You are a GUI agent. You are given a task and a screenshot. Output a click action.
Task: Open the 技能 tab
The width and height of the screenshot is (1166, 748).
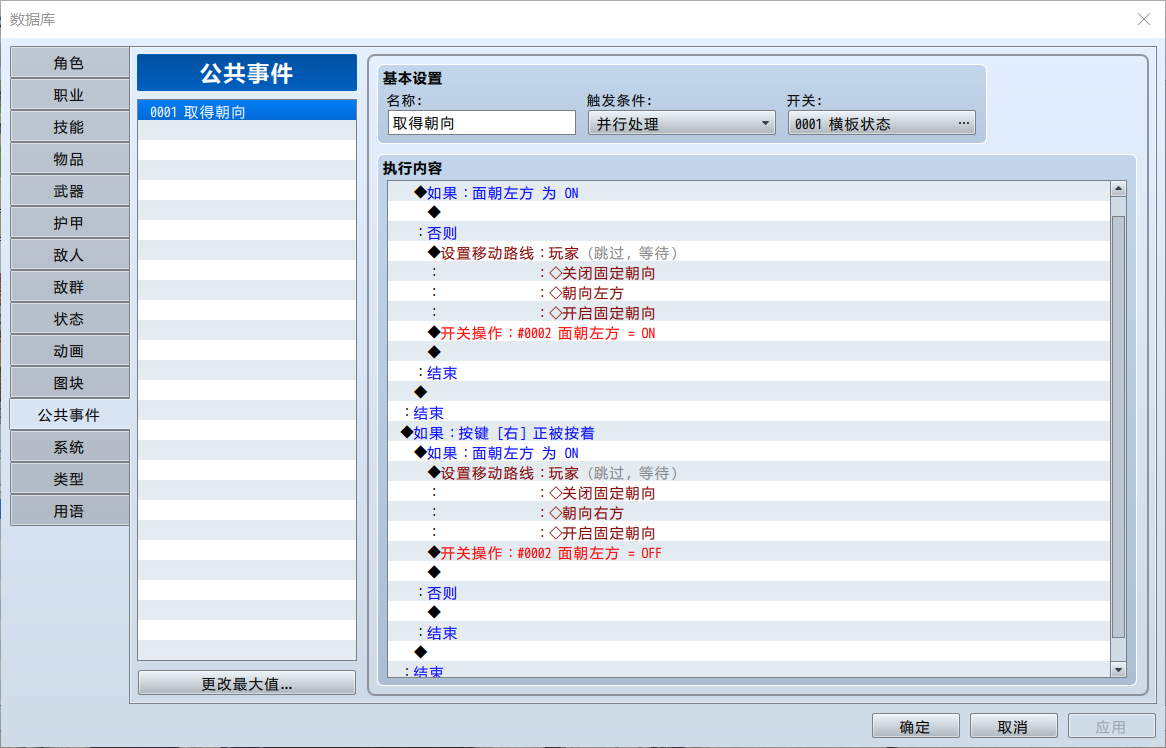pos(69,127)
